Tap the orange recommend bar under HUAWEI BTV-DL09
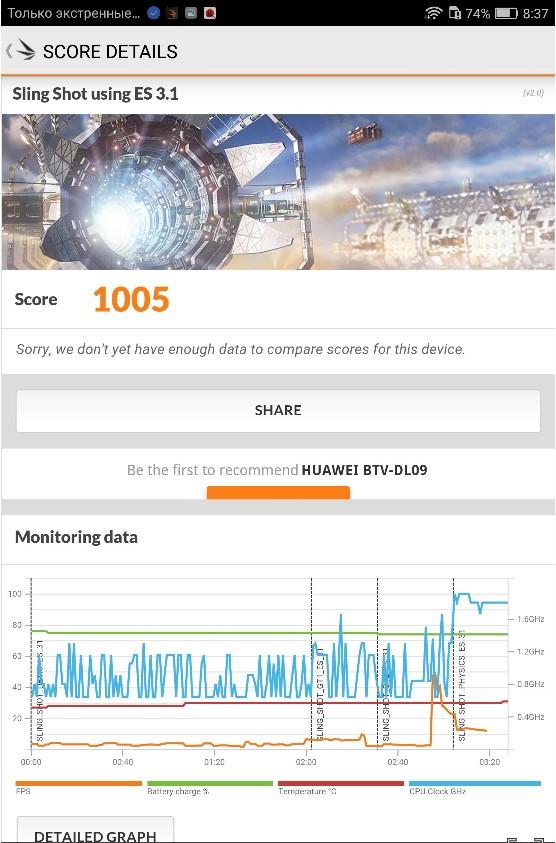556x843 pixels. point(278,492)
